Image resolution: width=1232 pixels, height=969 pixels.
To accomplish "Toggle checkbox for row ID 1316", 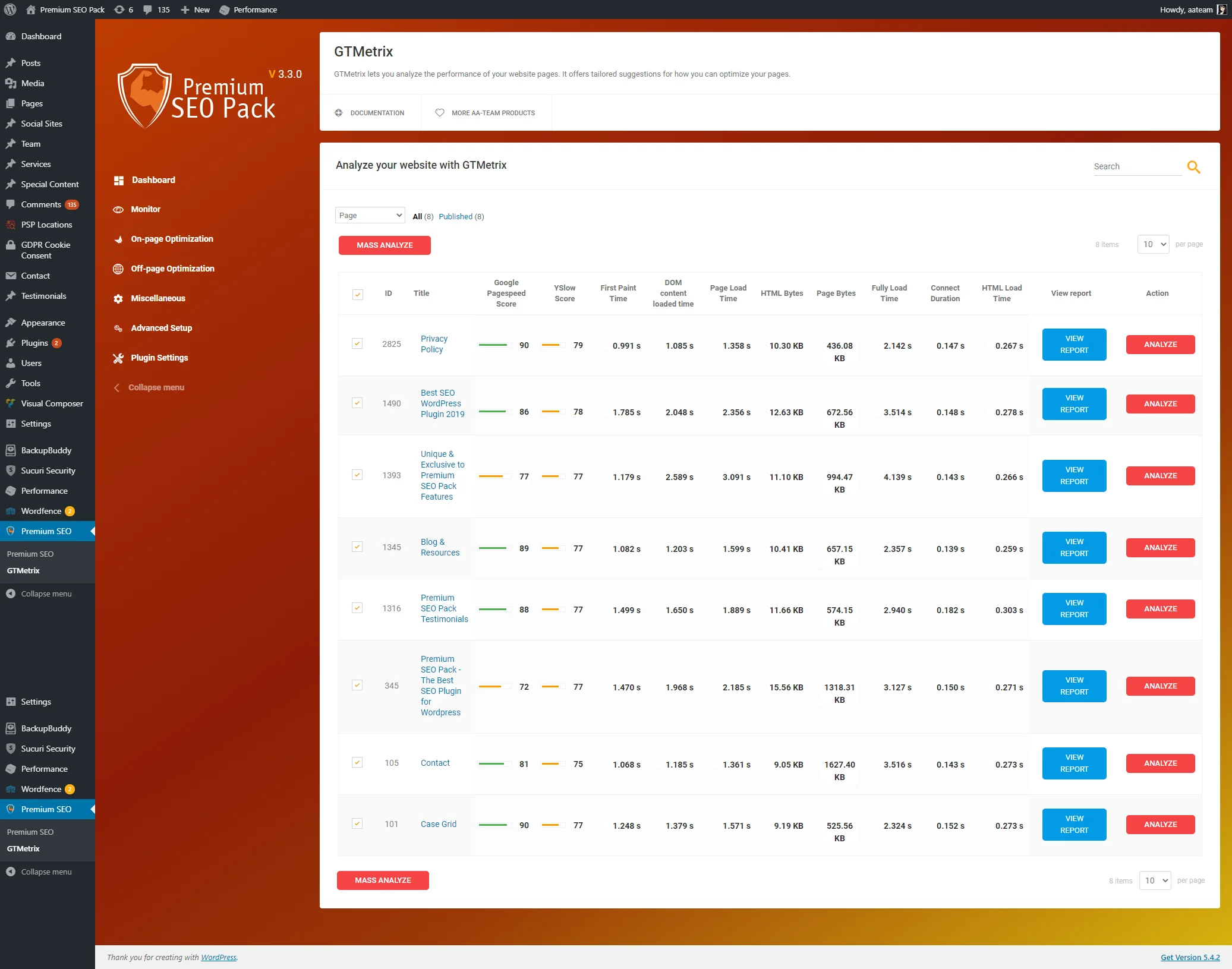I will (357, 608).
